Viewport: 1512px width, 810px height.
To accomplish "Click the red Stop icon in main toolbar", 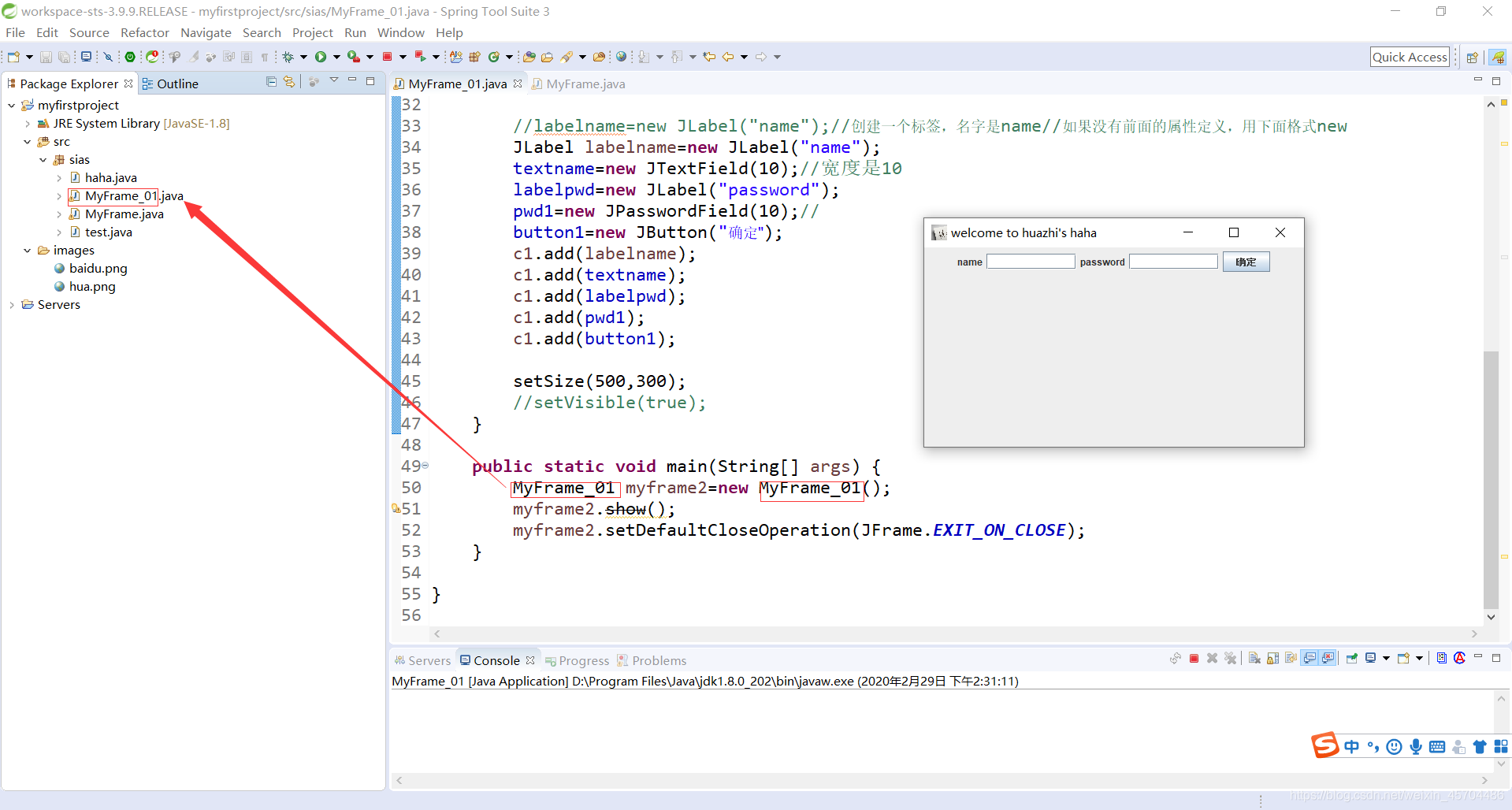I will point(387,57).
